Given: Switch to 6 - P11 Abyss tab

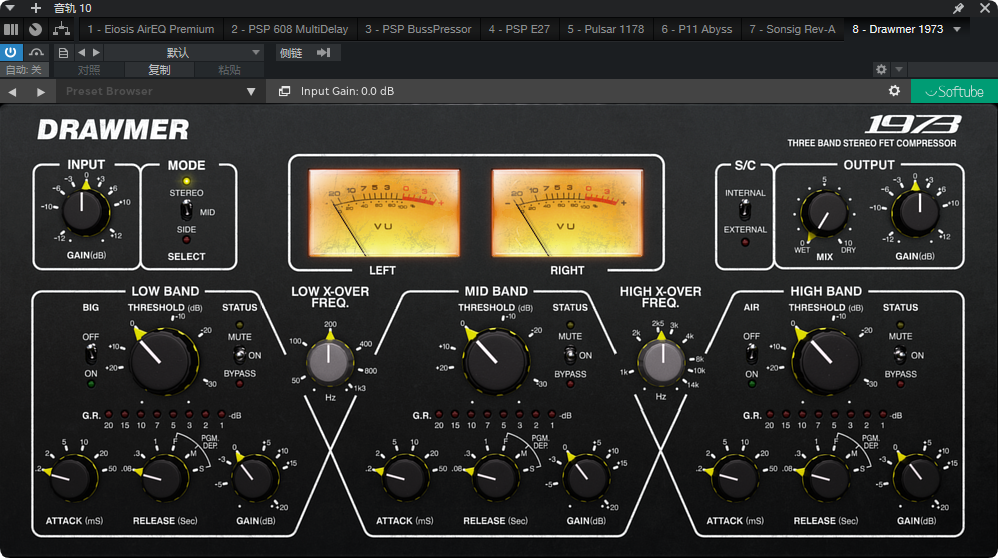Looking at the screenshot, I should pyautogui.click(x=696, y=29).
